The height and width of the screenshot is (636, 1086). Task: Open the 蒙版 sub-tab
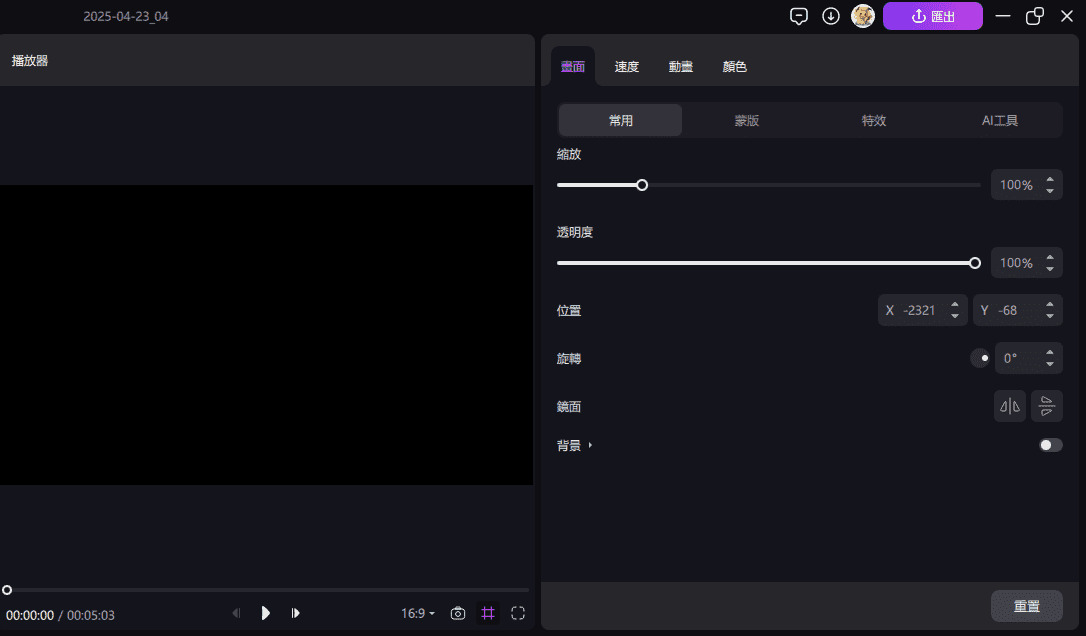(x=747, y=120)
